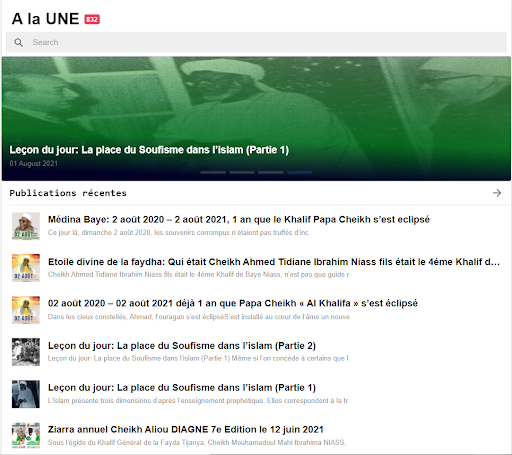
Task: Focus the Search input field
Action: [256, 42]
